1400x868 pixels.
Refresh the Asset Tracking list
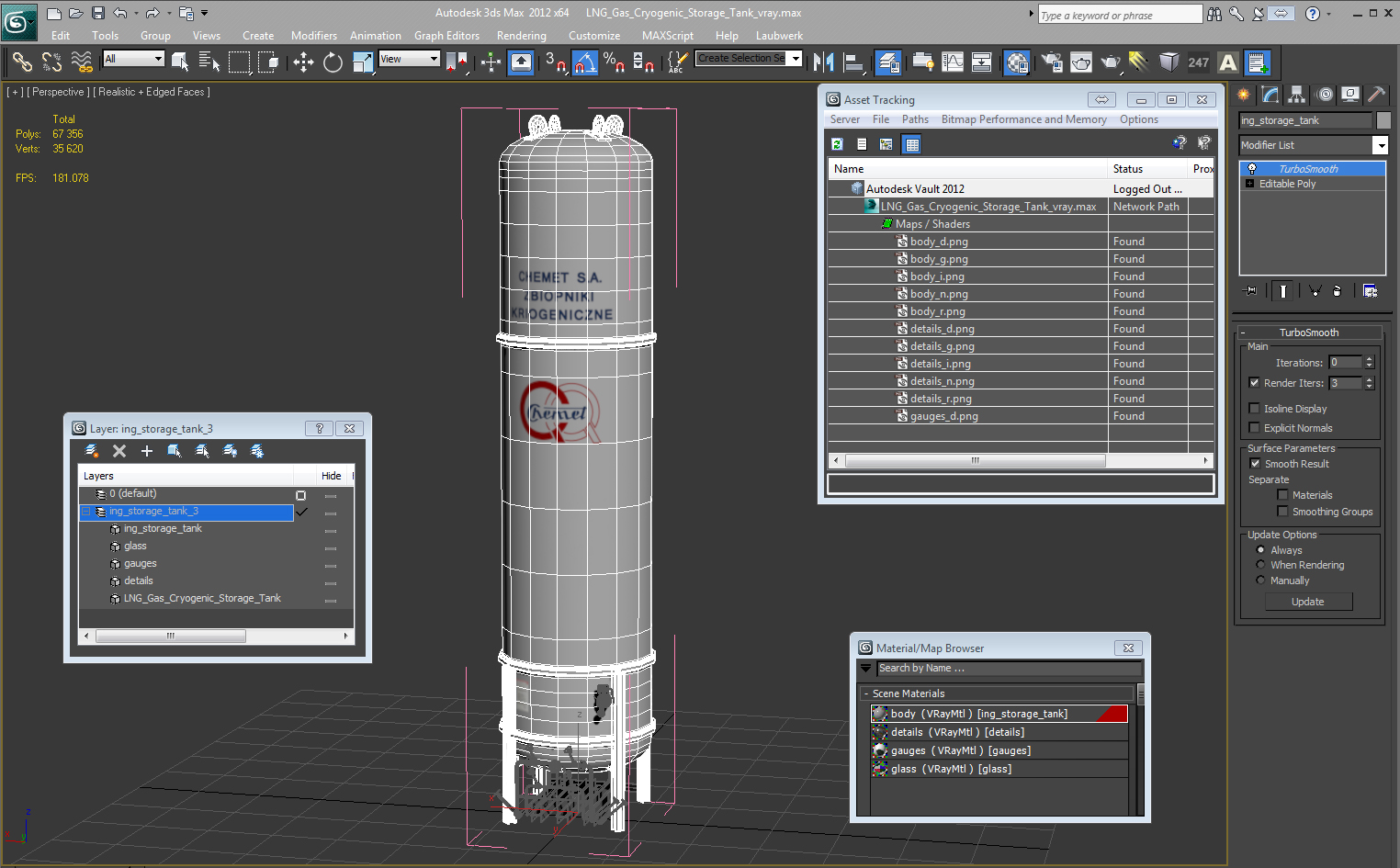(x=838, y=144)
